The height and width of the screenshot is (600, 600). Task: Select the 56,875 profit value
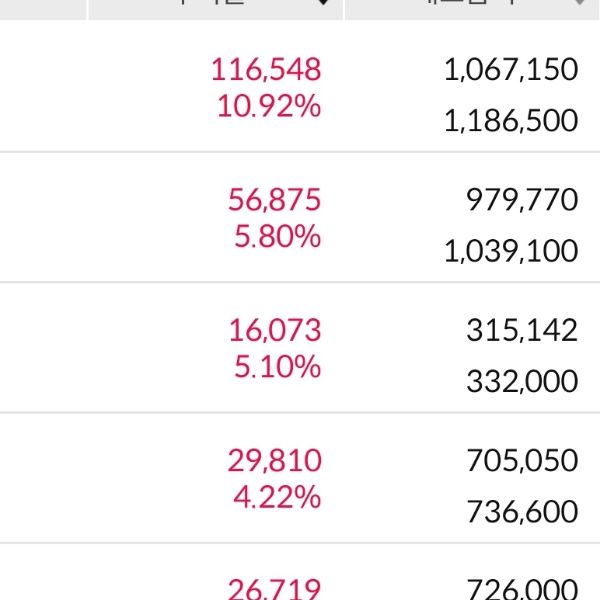click(275, 200)
